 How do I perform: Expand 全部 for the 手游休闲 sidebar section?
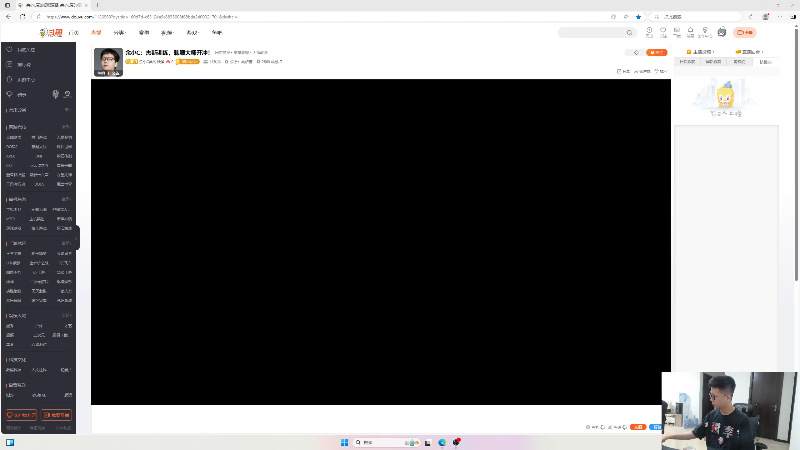66,243
